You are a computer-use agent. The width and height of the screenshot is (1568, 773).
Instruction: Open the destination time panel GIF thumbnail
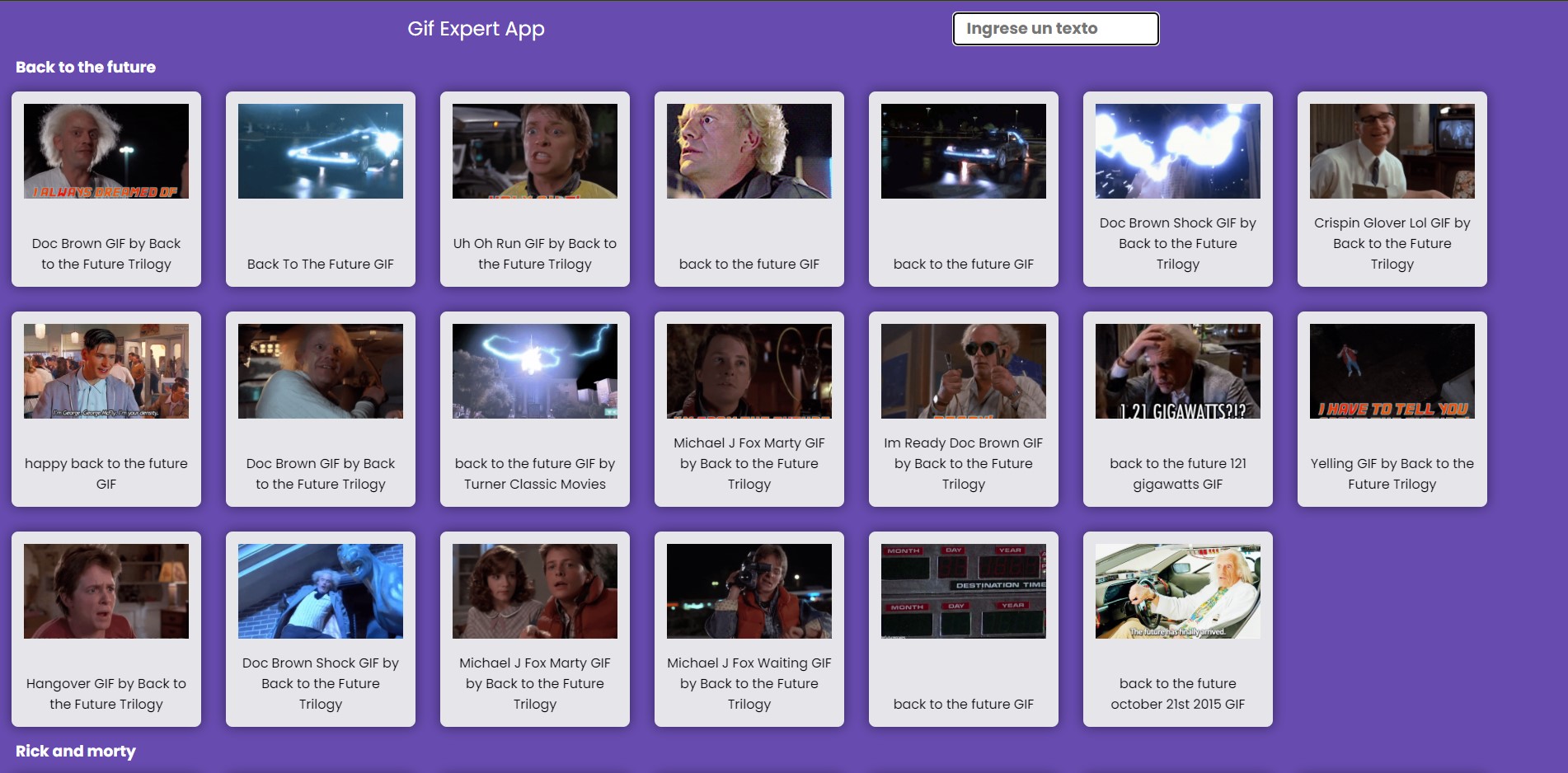[963, 591]
